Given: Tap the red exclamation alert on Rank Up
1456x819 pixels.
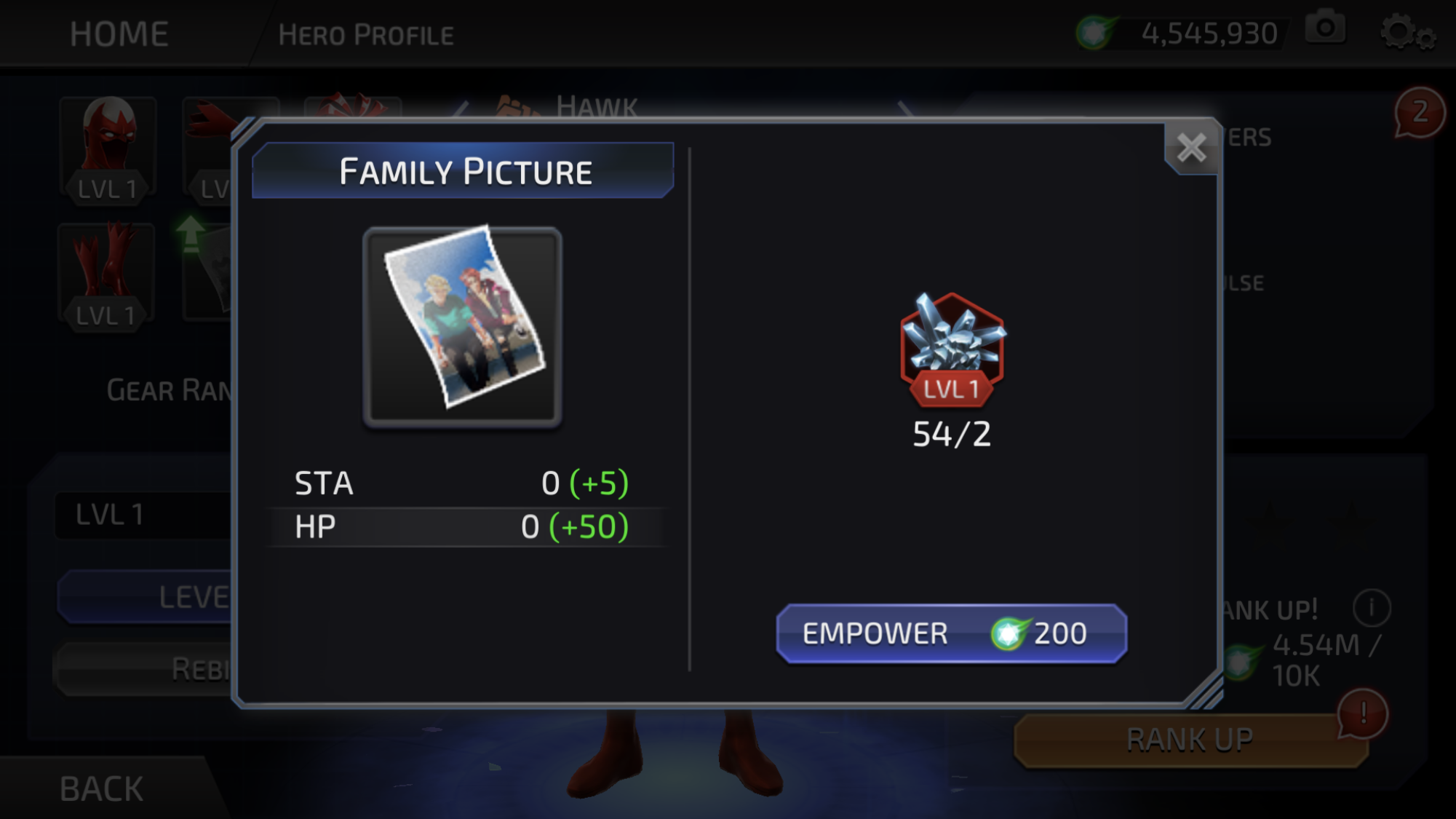Looking at the screenshot, I should 1363,714.
